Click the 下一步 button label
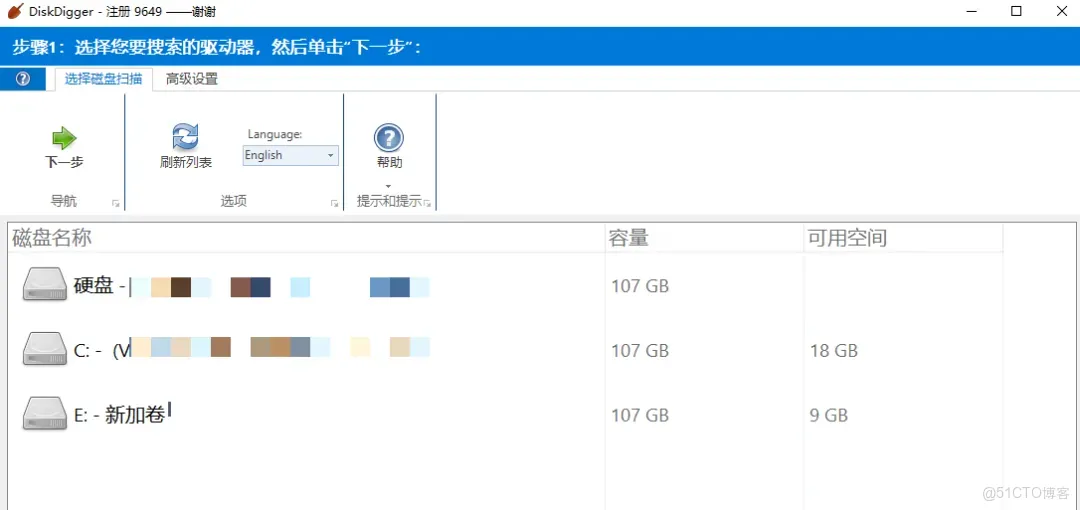The image size is (1080, 510). (x=64, y=162)
